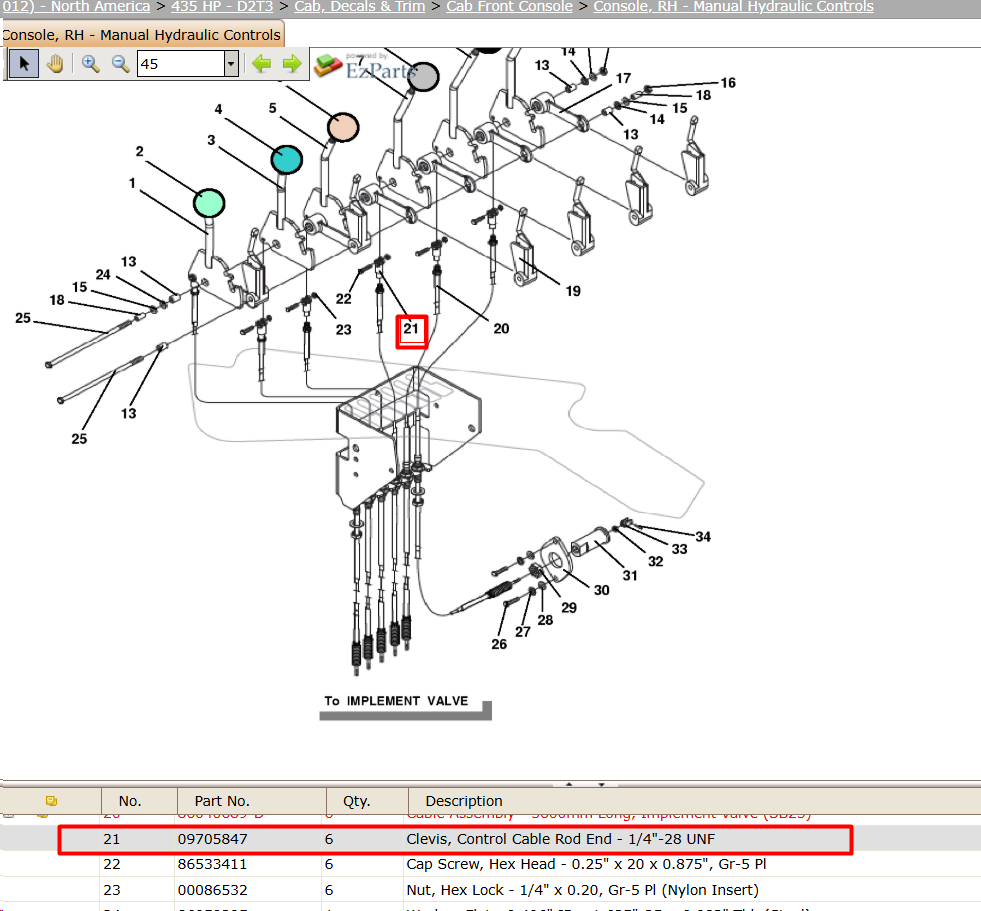
Task: Click callout 26 on the diagram
Action: [499, 644]
